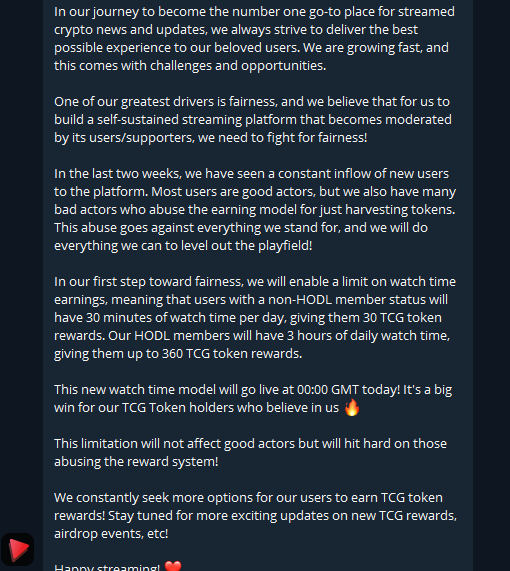
Task: Click the phrase 'challenges and opportunities'
Action: tap(238, 66)
